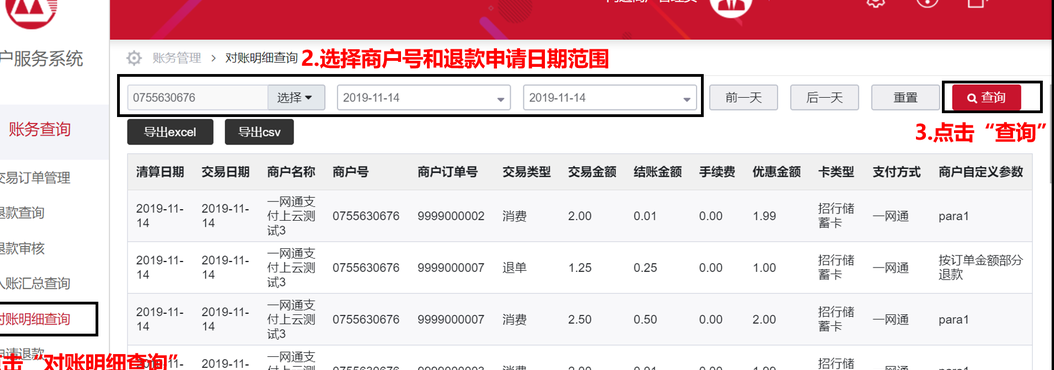1054x370 pixels.
Task: Click discount amount 1.99
Action: [x=764, y=216]
